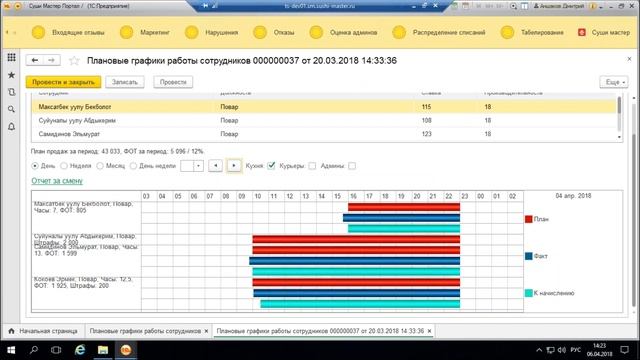This screenshot has width=640, height=360.
Task: Click stavka value 115 cell
Action: tap(427, 107)
